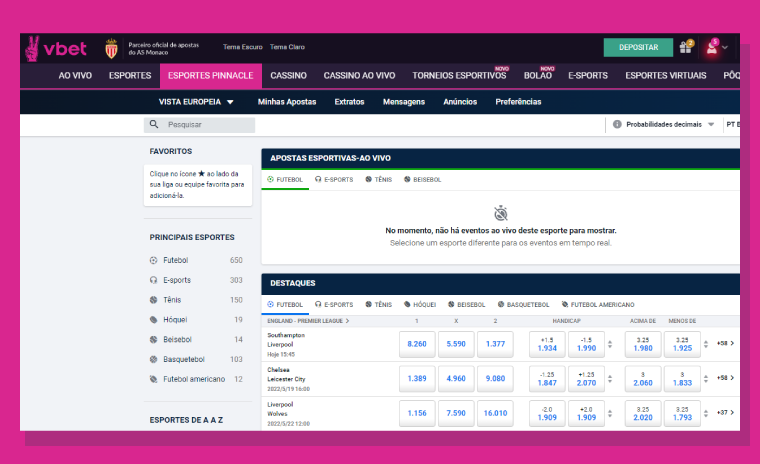760x464 pixels.
Task: Select over 3 at 2.060
Action: (x=643, y=379)
